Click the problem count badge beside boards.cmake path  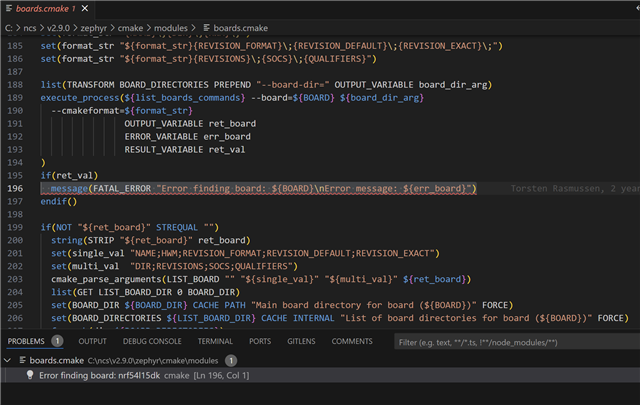(x=231, y=360)
